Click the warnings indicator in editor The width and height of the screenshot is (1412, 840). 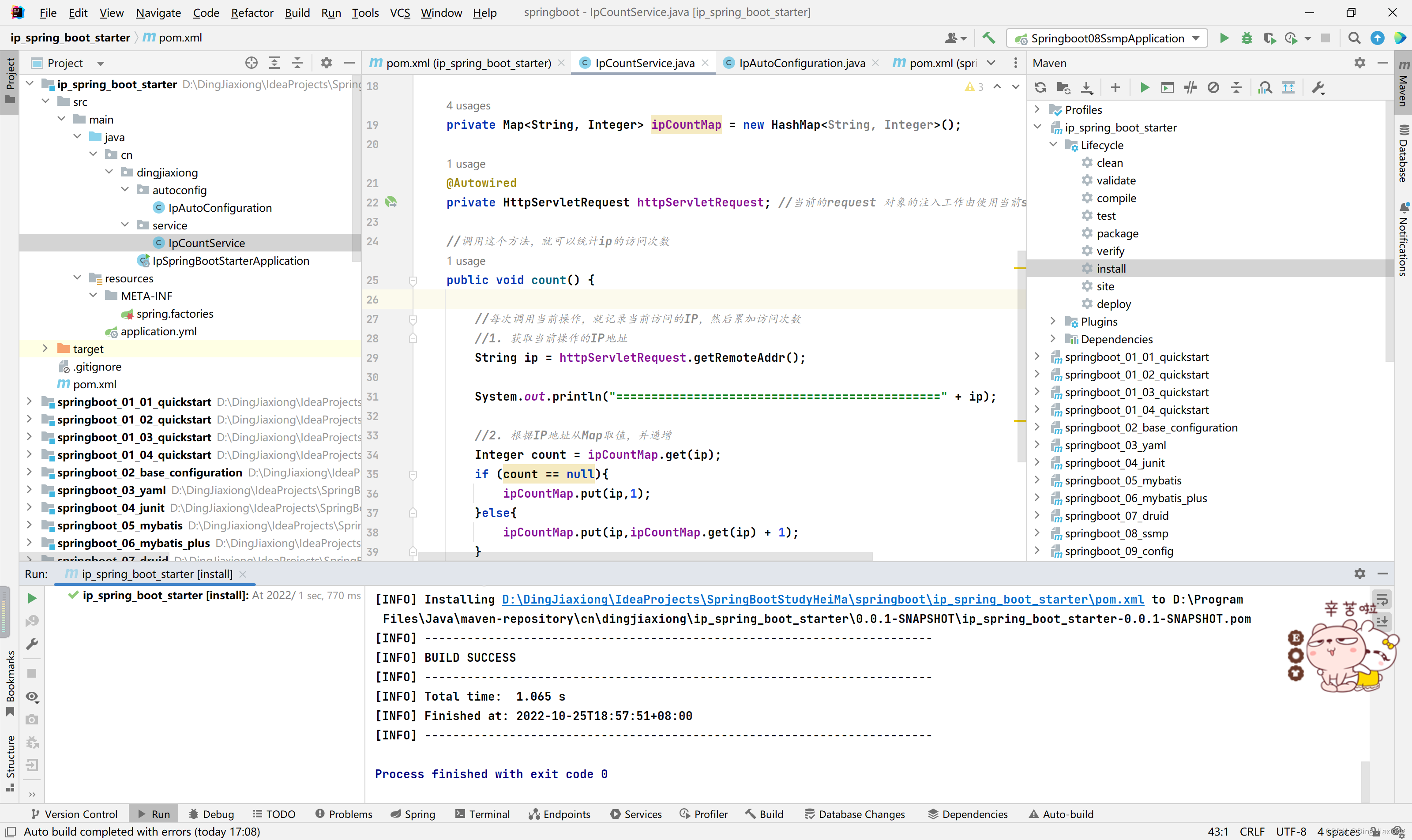click(x=974, y=86)
